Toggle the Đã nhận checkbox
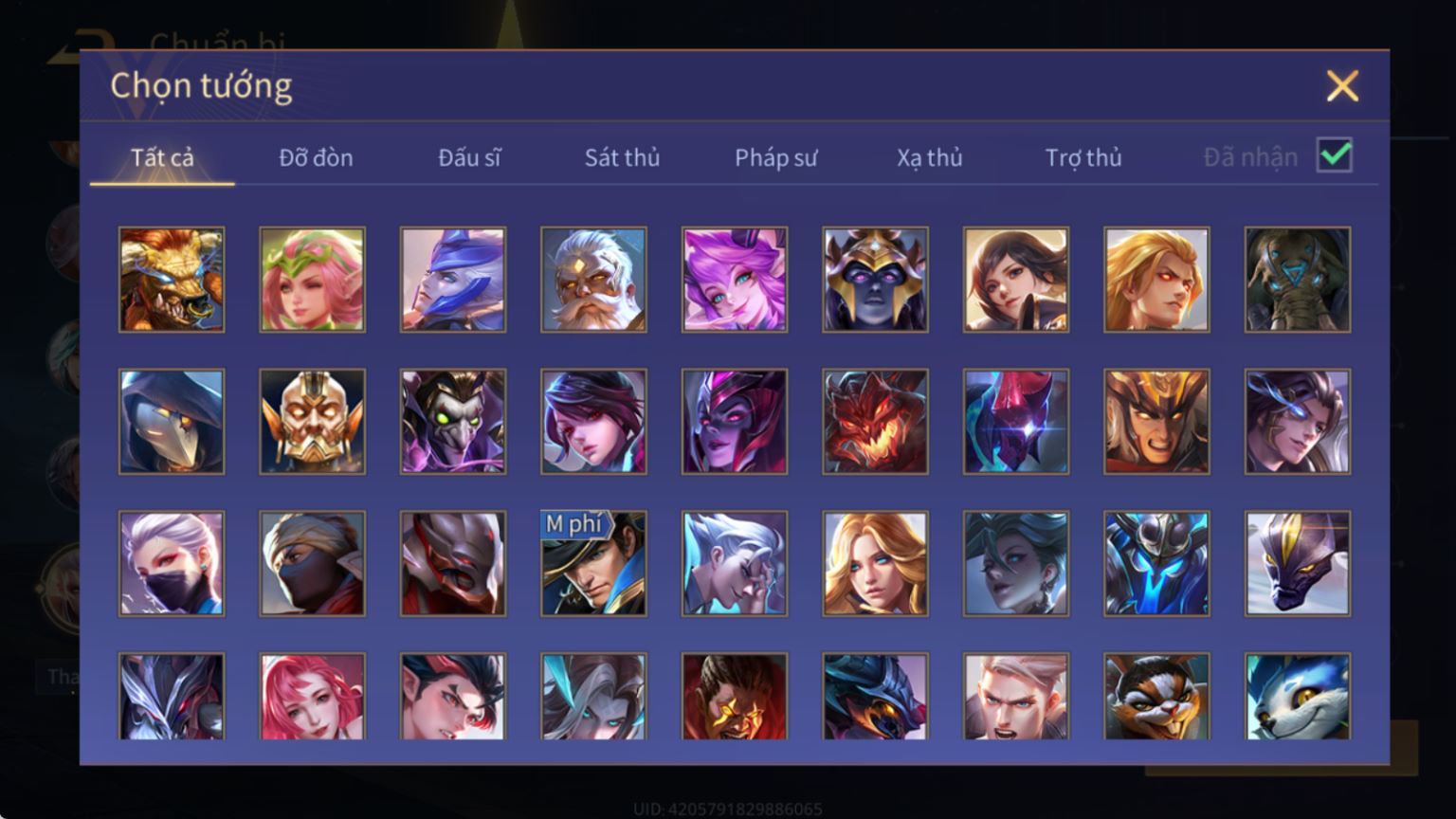The image size is (1456, 819). [x=1335, y=155]
